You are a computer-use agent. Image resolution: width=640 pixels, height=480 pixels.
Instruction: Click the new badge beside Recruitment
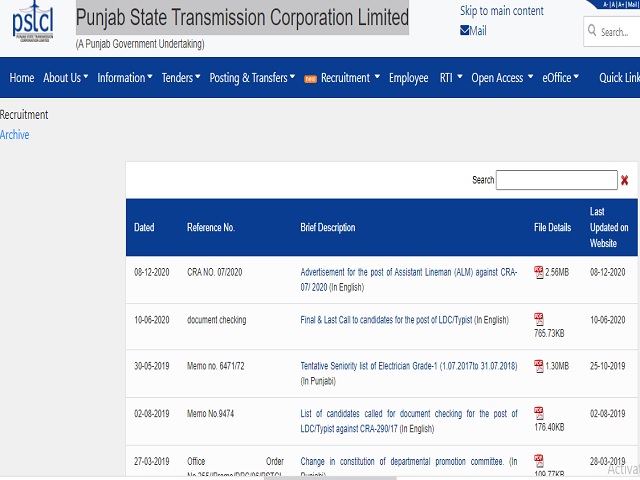(x=310, y=79)
